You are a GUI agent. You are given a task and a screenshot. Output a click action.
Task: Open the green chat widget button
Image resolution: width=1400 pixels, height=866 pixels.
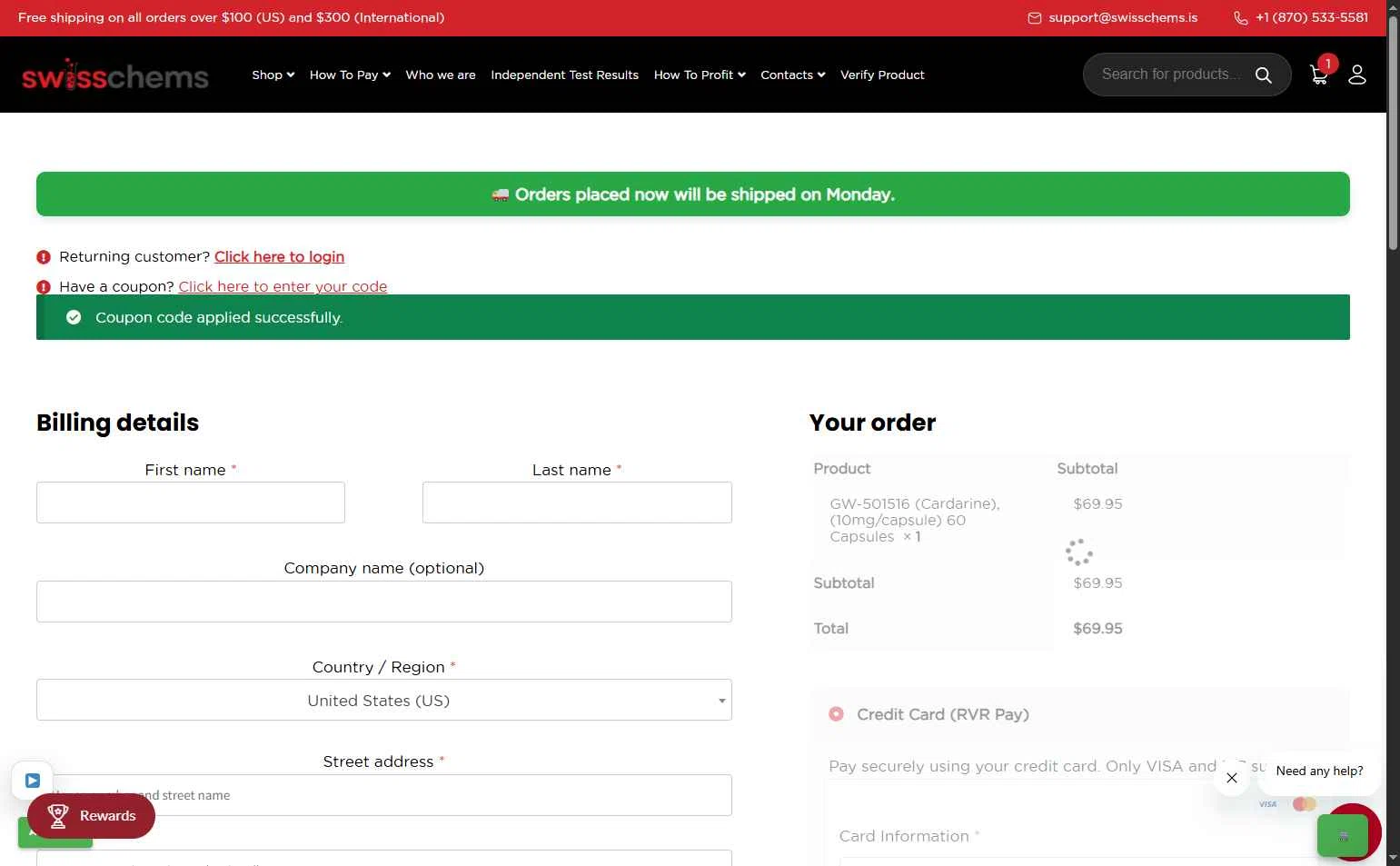click(1343, 836)
